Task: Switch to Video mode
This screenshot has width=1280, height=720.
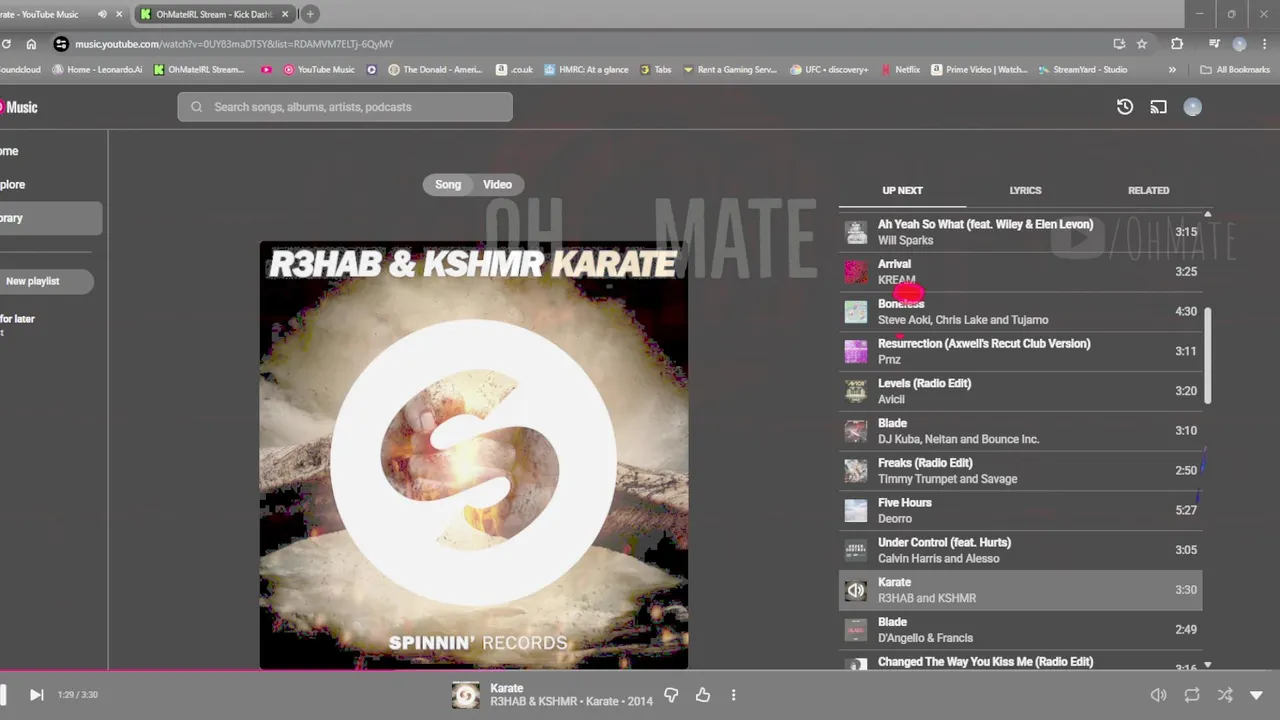Action: pos(497,184)
